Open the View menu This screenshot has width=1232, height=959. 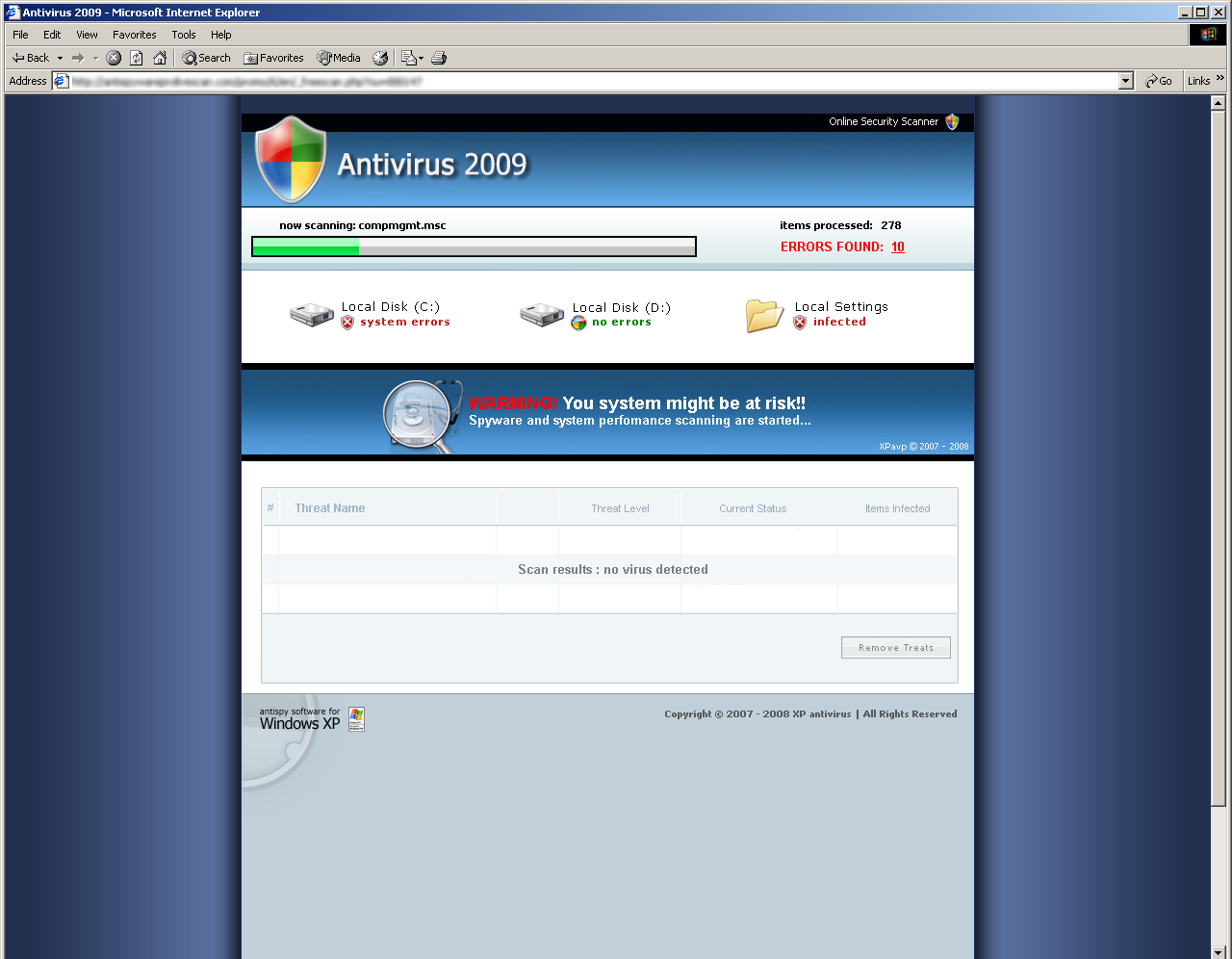tap(87, 35)
